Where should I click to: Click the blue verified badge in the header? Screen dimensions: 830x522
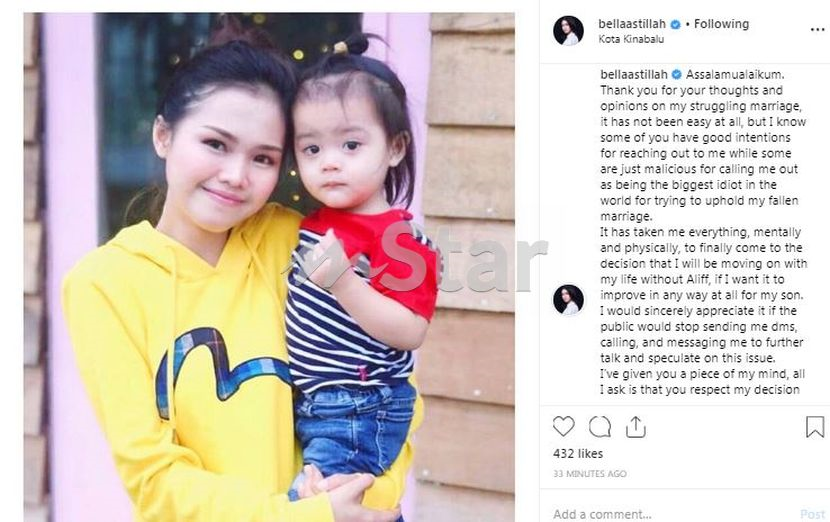tap(675, 24)
